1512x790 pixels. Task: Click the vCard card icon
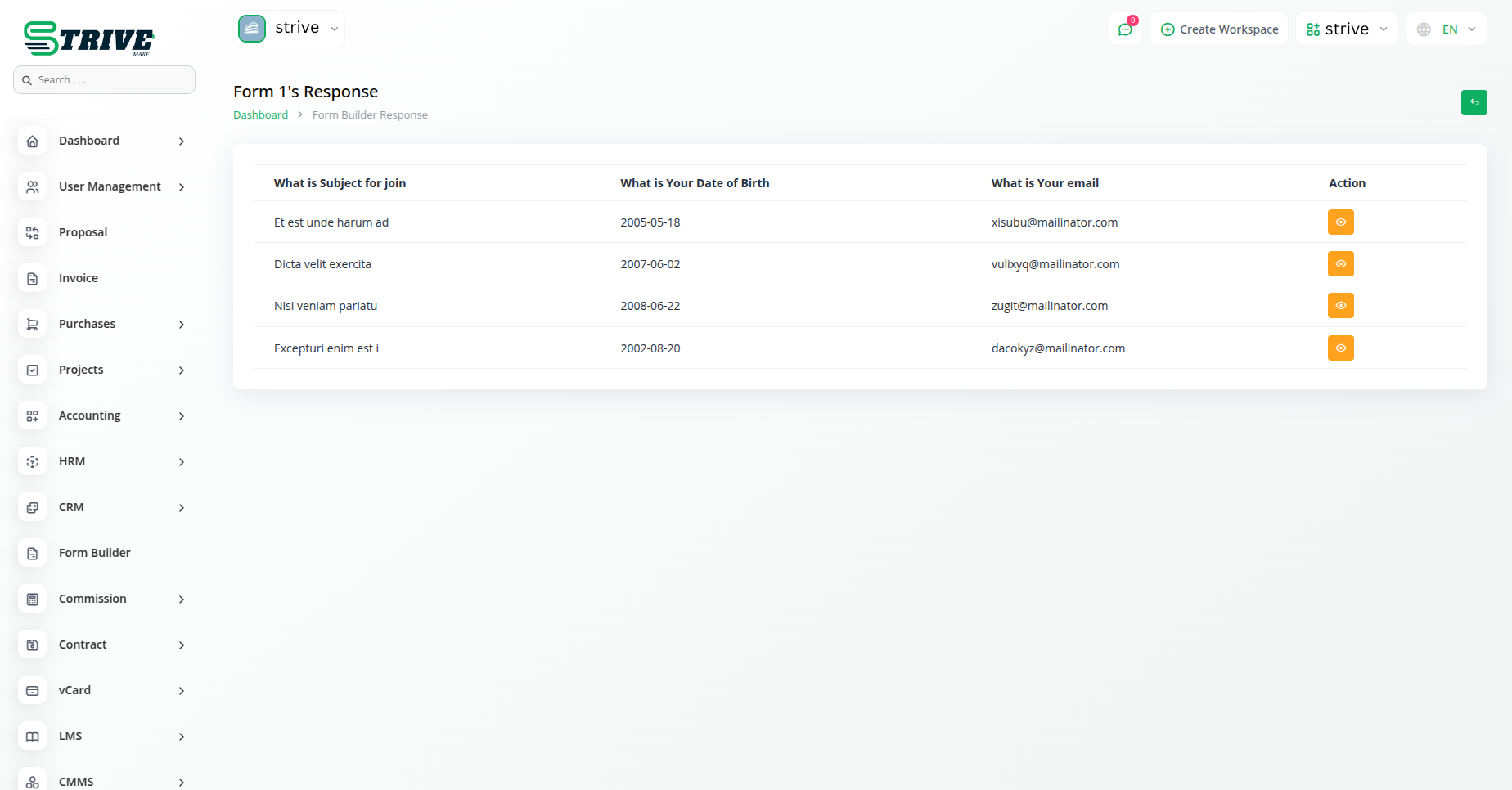point(33,691)
